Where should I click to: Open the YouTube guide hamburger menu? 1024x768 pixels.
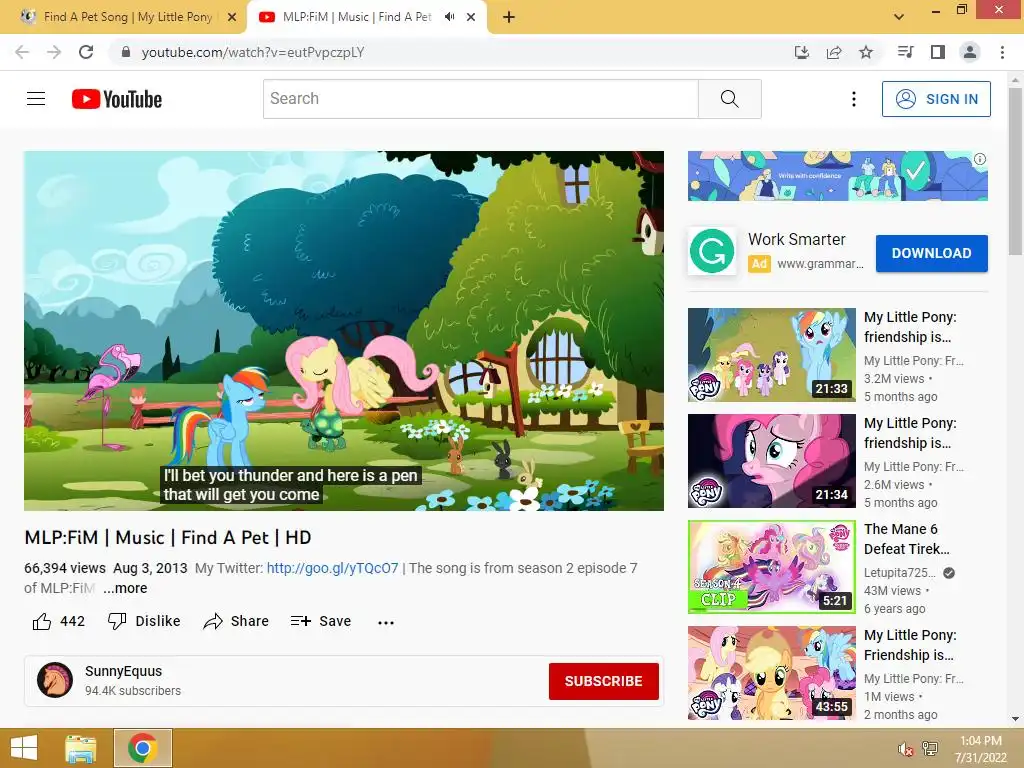click(36, 99)
